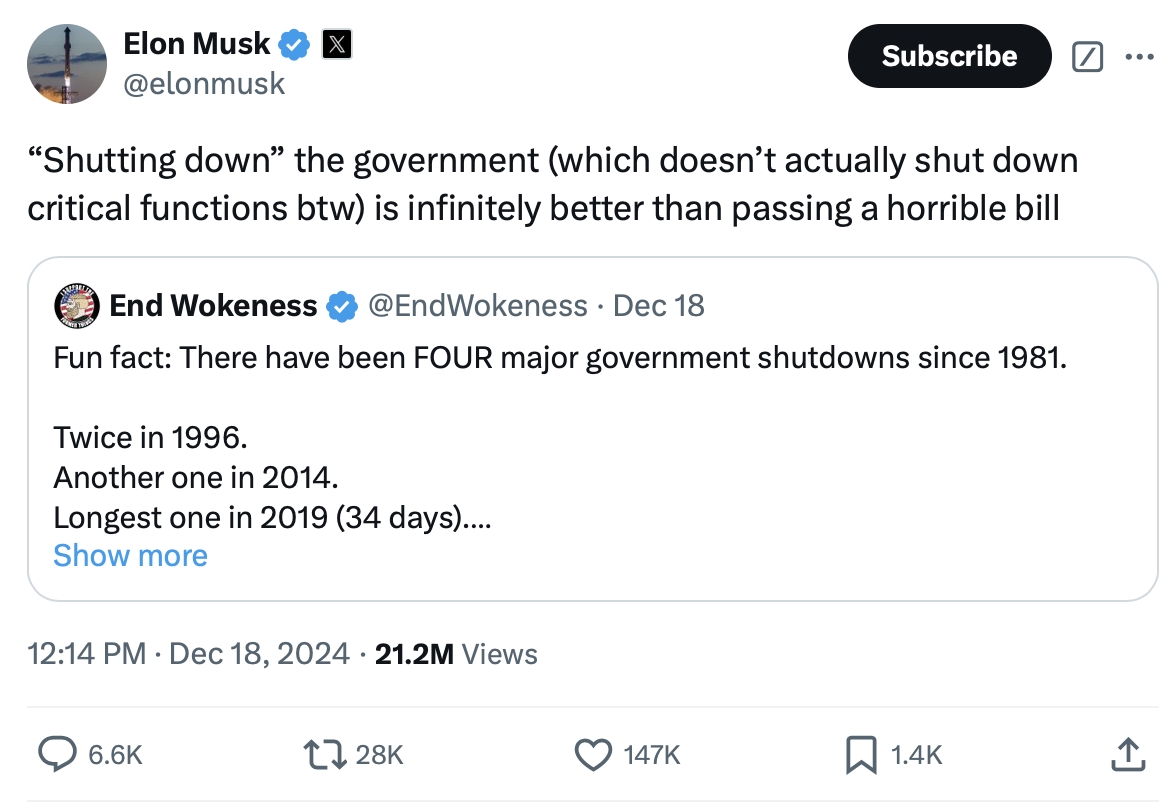
Task: Click the X affiliation badge icon
Action: pyautogui.click(x=336, y=44)
